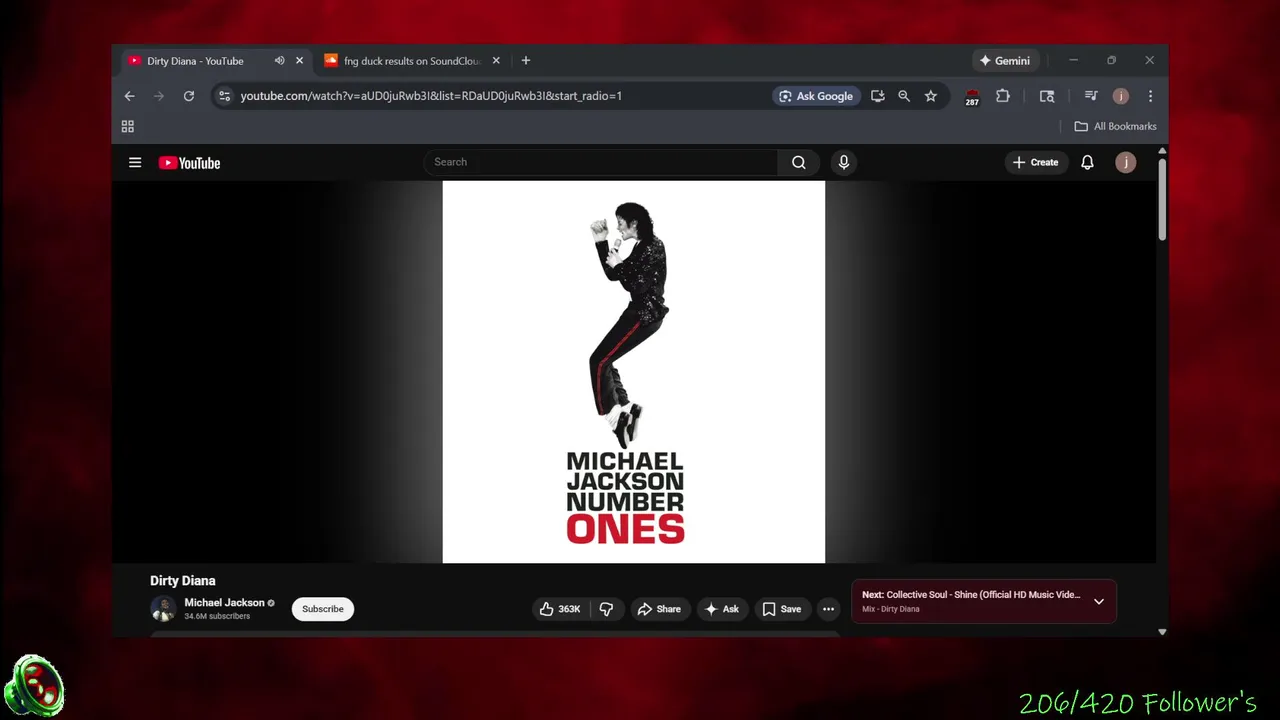
Task: Open the sidebar panel toolbar icon
Action: coord(1047,96)
